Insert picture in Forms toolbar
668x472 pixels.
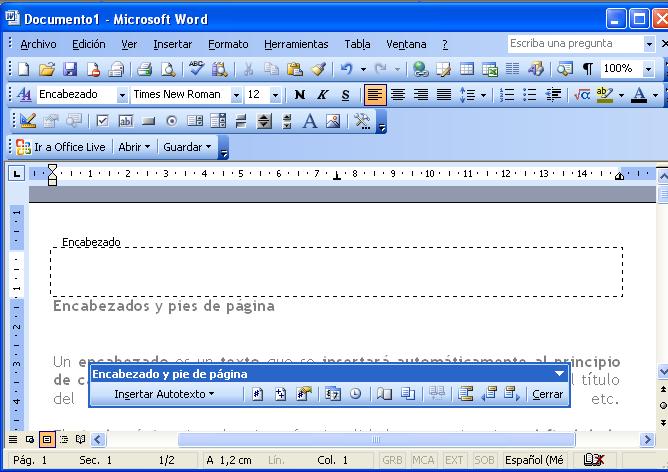333,121
